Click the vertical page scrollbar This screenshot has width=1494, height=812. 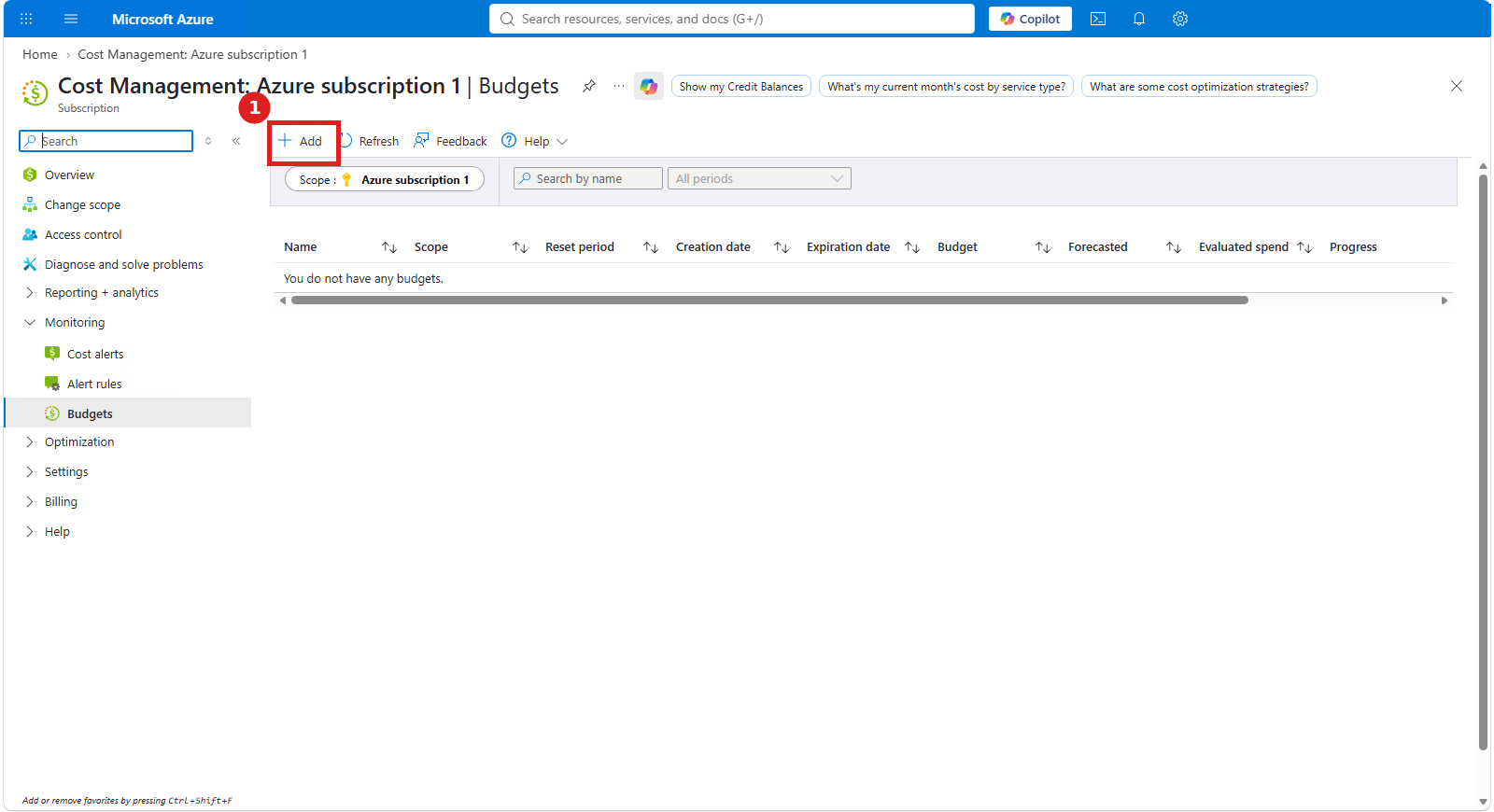1483,462
